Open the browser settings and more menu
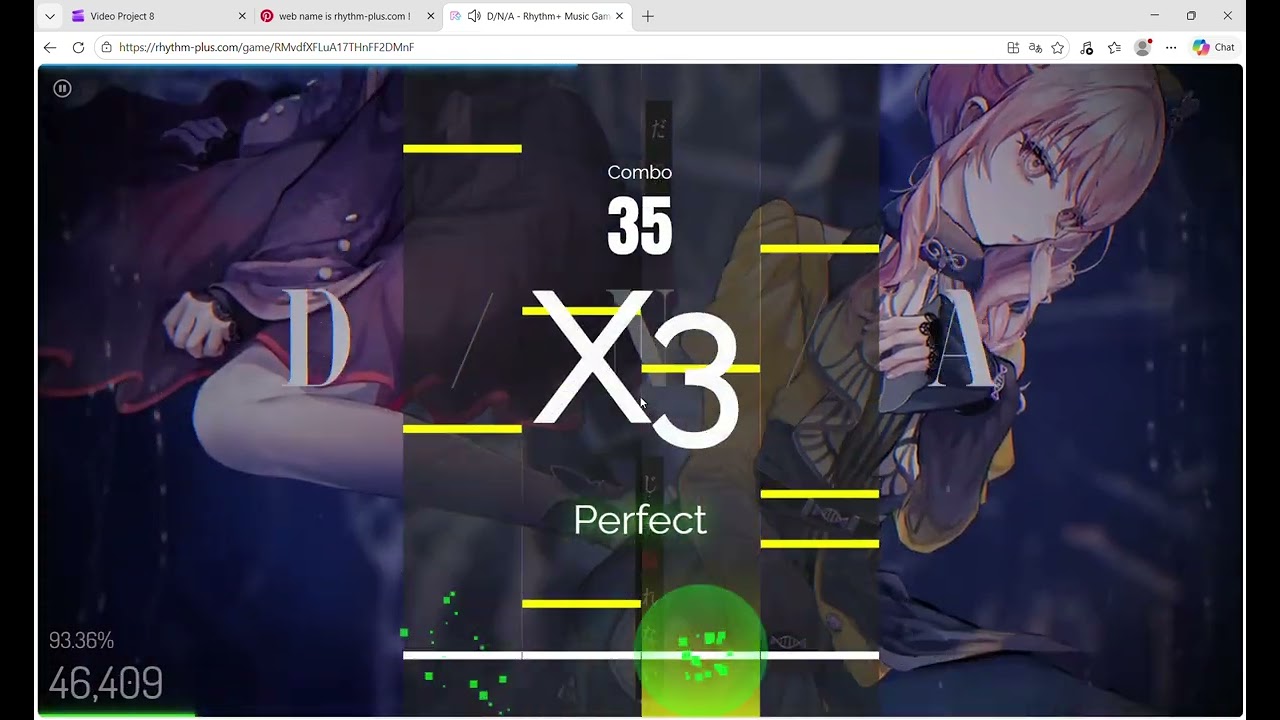Screen dimensions: 1280x720 [x=1171, y=47]
